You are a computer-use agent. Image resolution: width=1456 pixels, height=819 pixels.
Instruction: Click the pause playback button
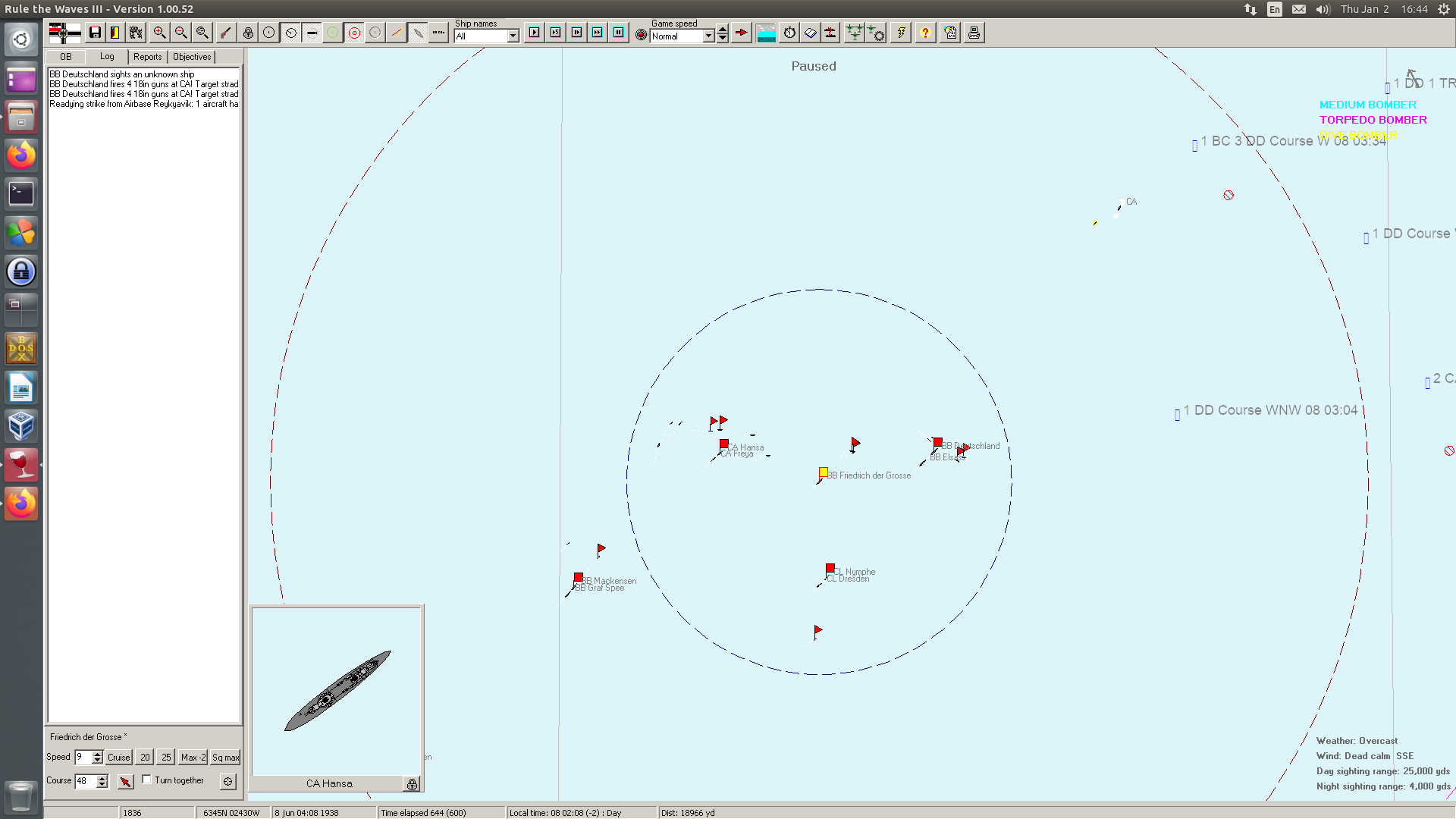pos(620,33)
